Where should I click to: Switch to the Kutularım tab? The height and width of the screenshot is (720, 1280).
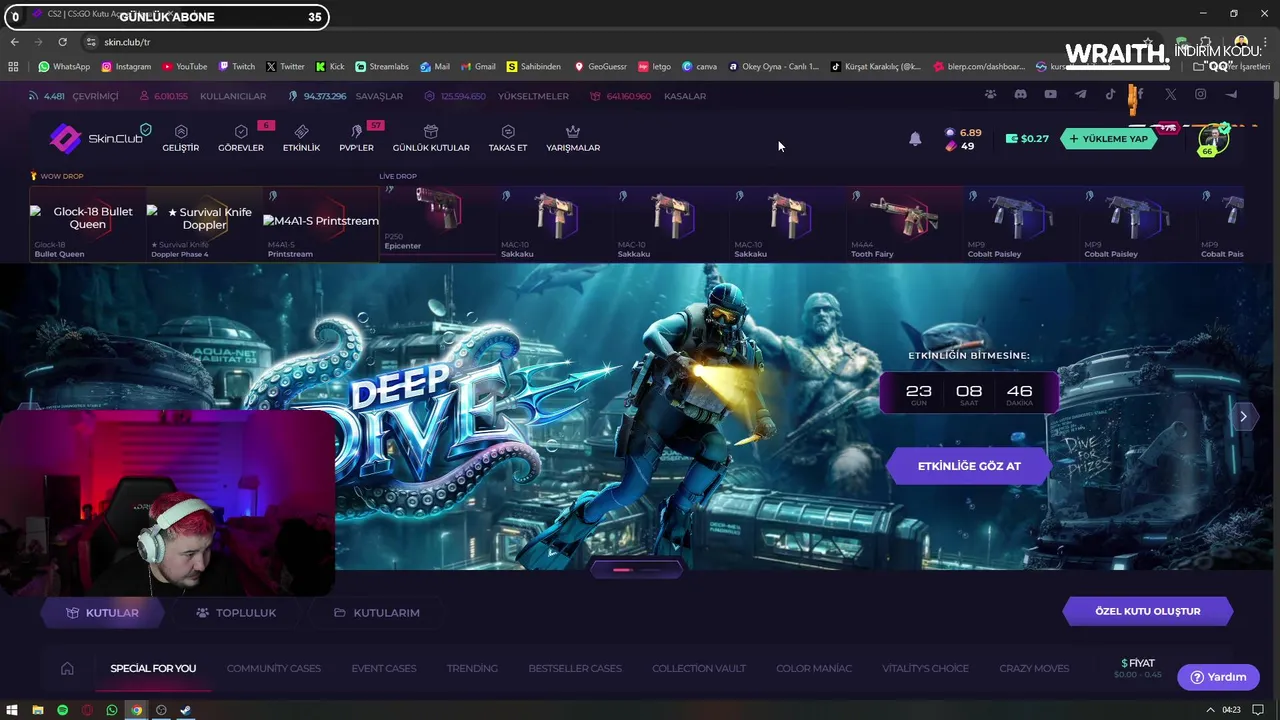[377, 612]
